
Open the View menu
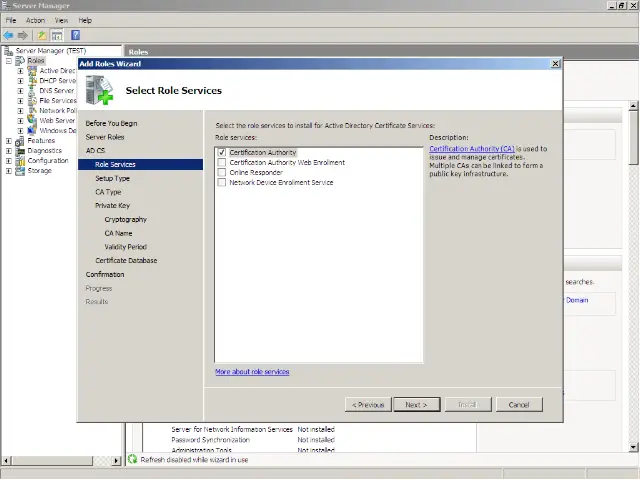tap(61, 20)
